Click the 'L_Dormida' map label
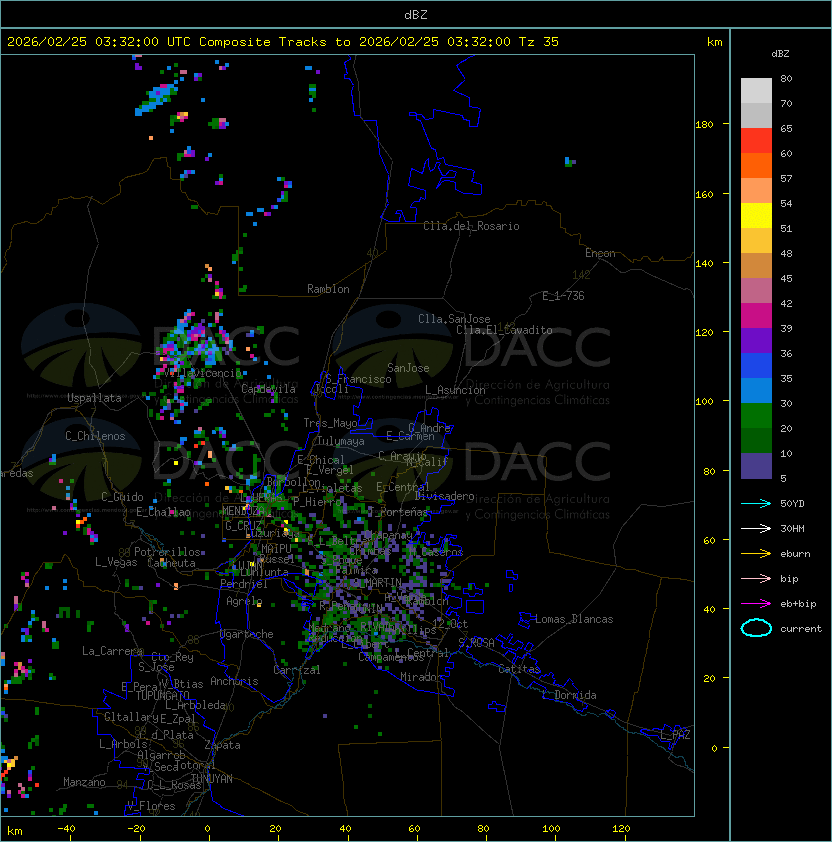 tap(569, 695)
